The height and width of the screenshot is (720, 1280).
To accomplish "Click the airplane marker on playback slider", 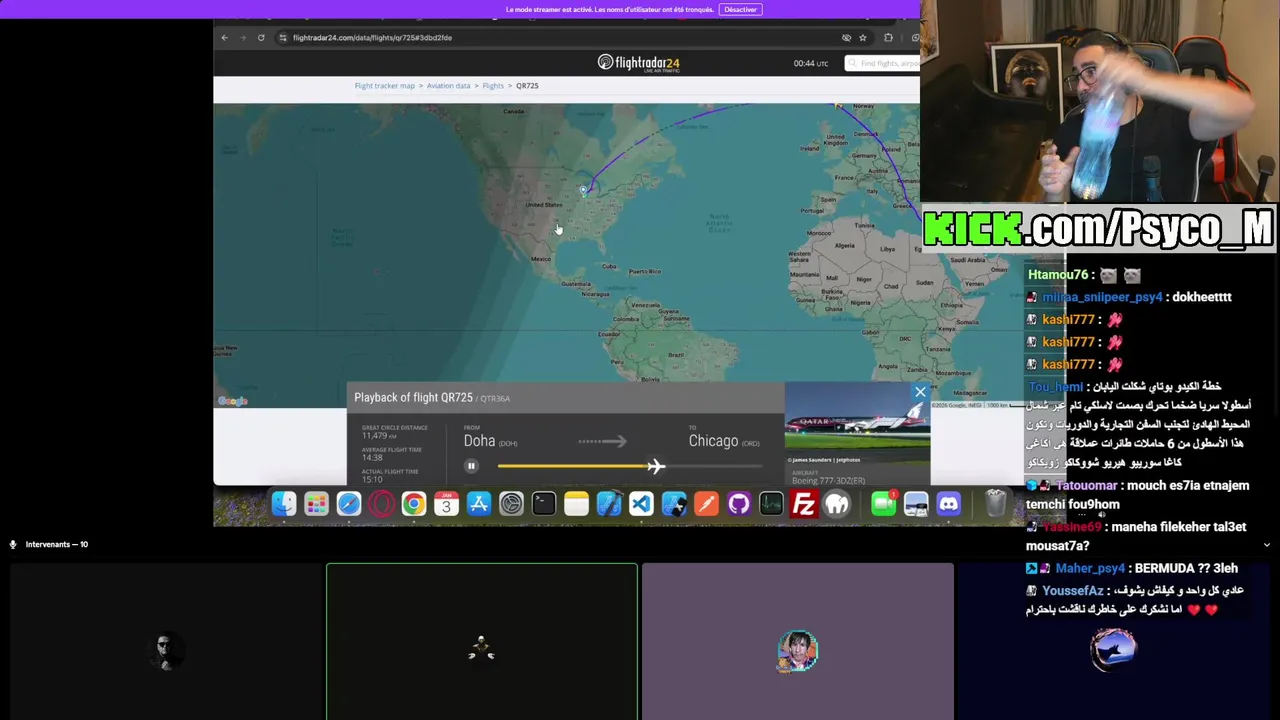I will 655,466.
